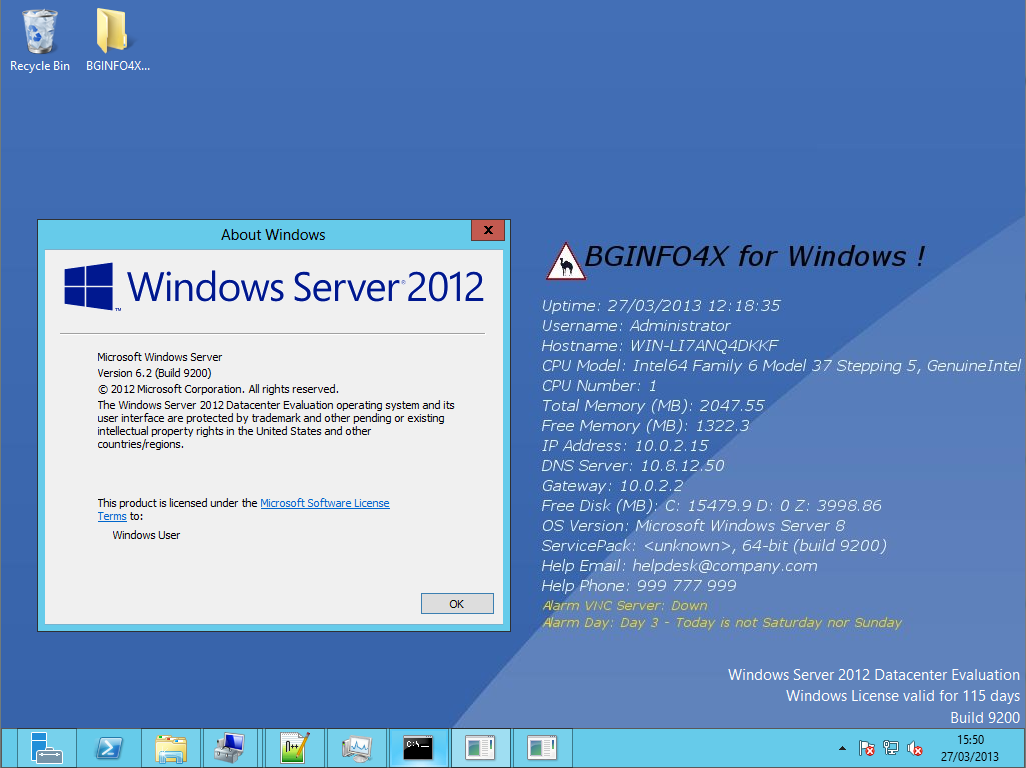Open File Explorer from the taskbar

point(171,748)
